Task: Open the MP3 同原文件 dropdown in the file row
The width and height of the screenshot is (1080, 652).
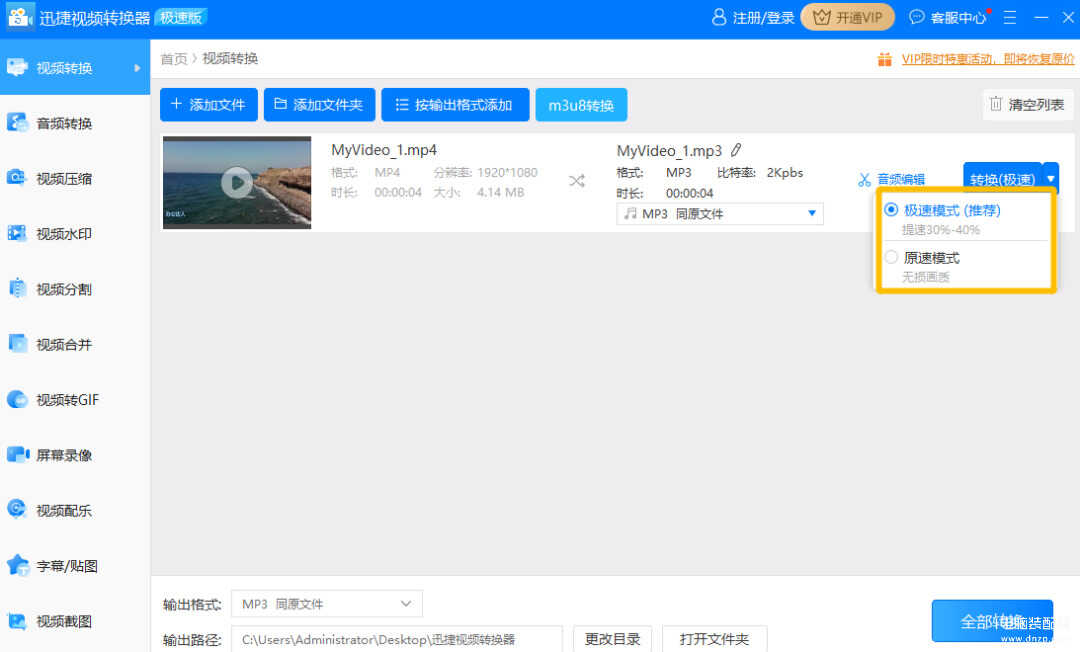Action: pyautogui.click(x=720, y=213)
